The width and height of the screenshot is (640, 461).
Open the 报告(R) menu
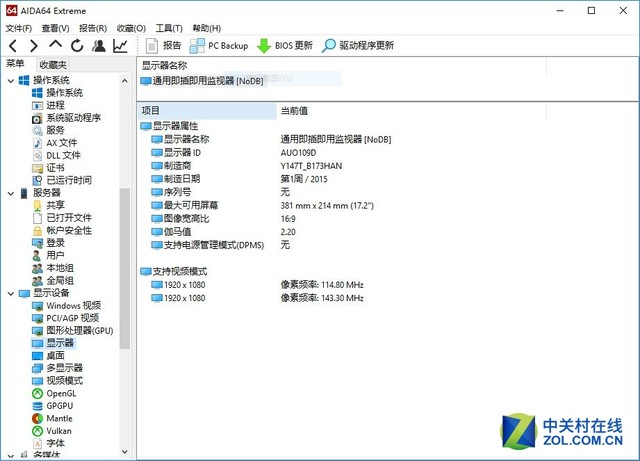click(93, 28)
